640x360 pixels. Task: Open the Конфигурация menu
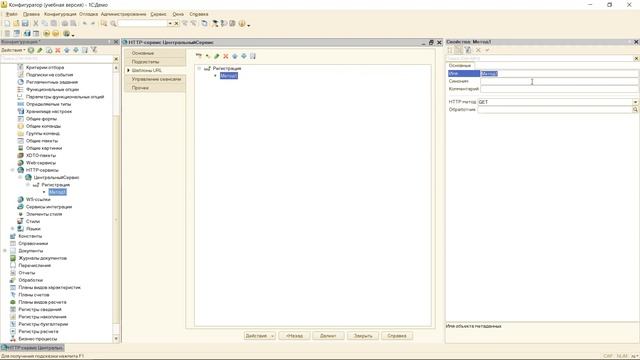tap(60, 14)
